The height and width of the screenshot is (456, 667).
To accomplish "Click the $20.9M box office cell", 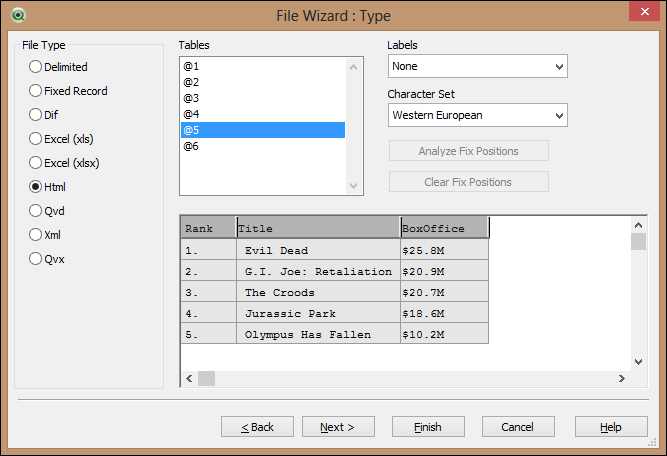I will coord(445,271).
